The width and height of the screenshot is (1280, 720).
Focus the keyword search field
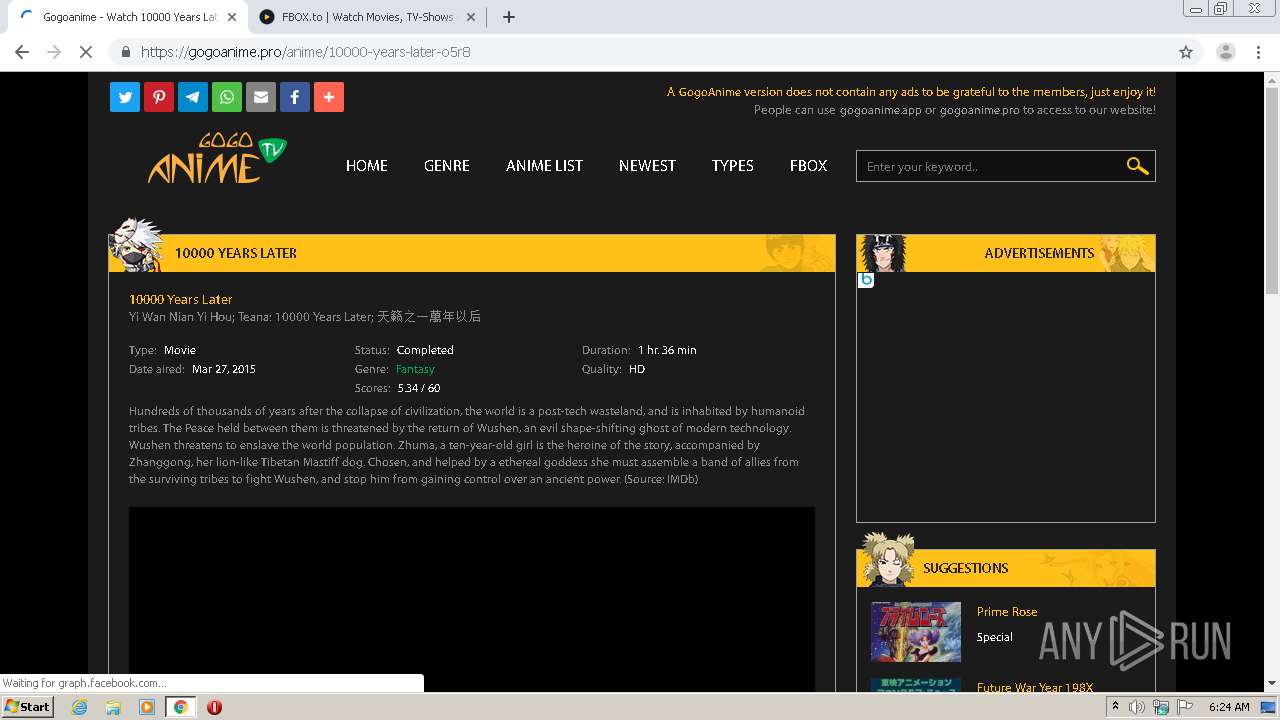(990, 166)
